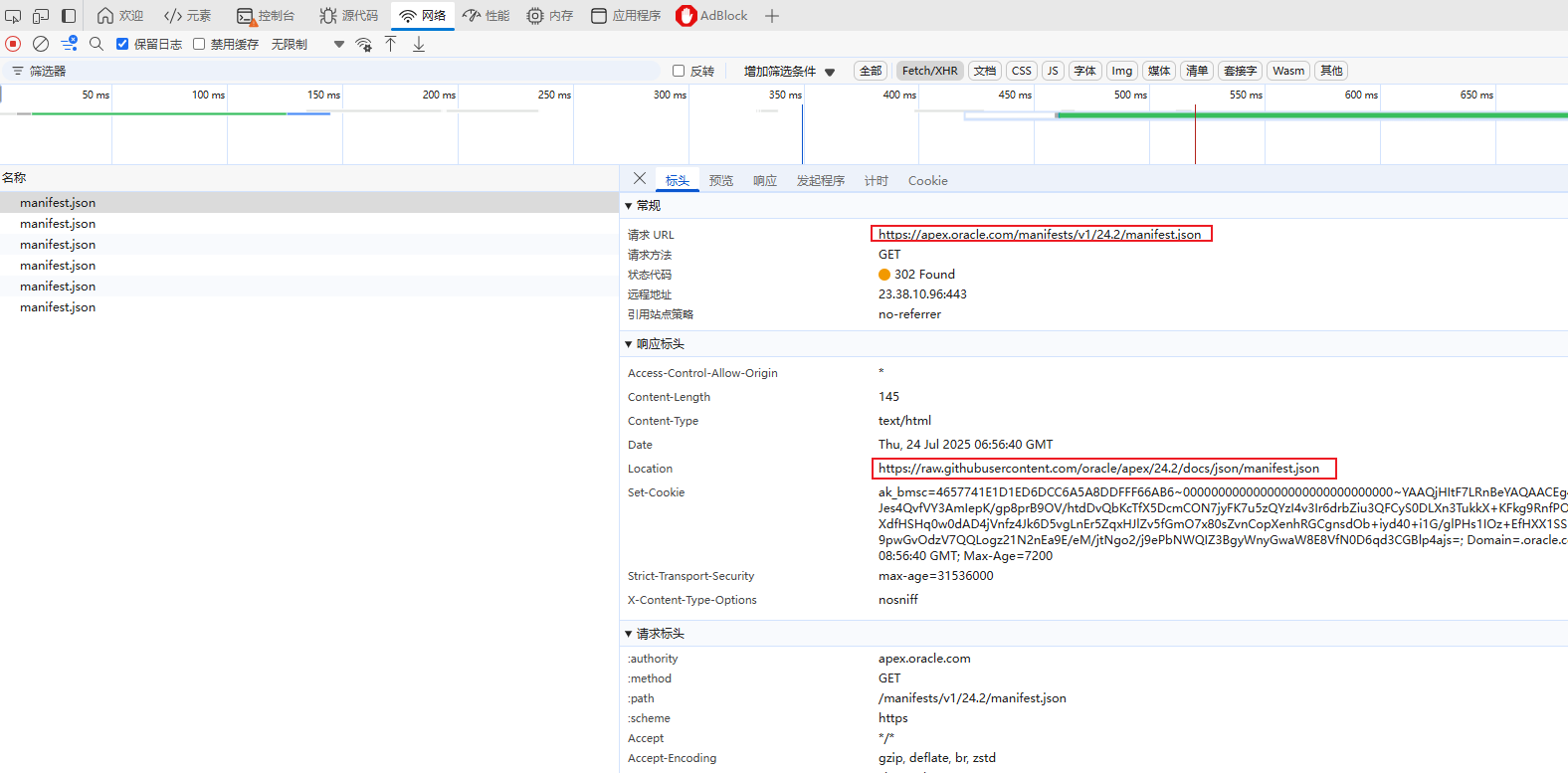Switch to the 响应 response tab
Viewport: 1568px width, 773px height.
pos(765,181)
